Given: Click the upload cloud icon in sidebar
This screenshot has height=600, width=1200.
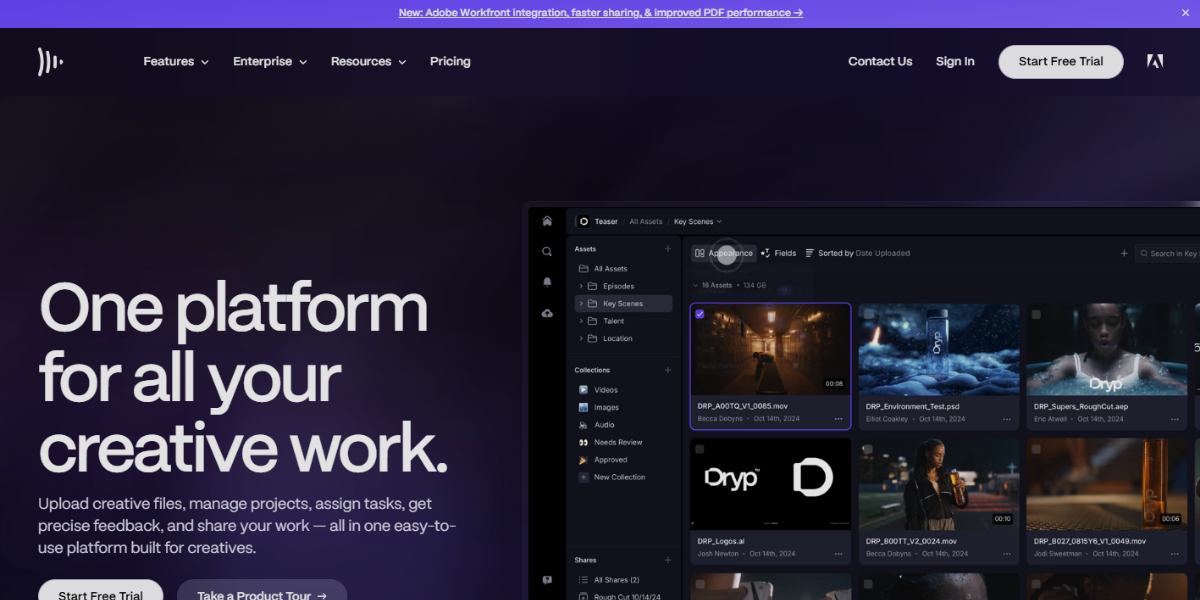Looking at the screenshot, I should pyautogui.click(x=546, y=313).
